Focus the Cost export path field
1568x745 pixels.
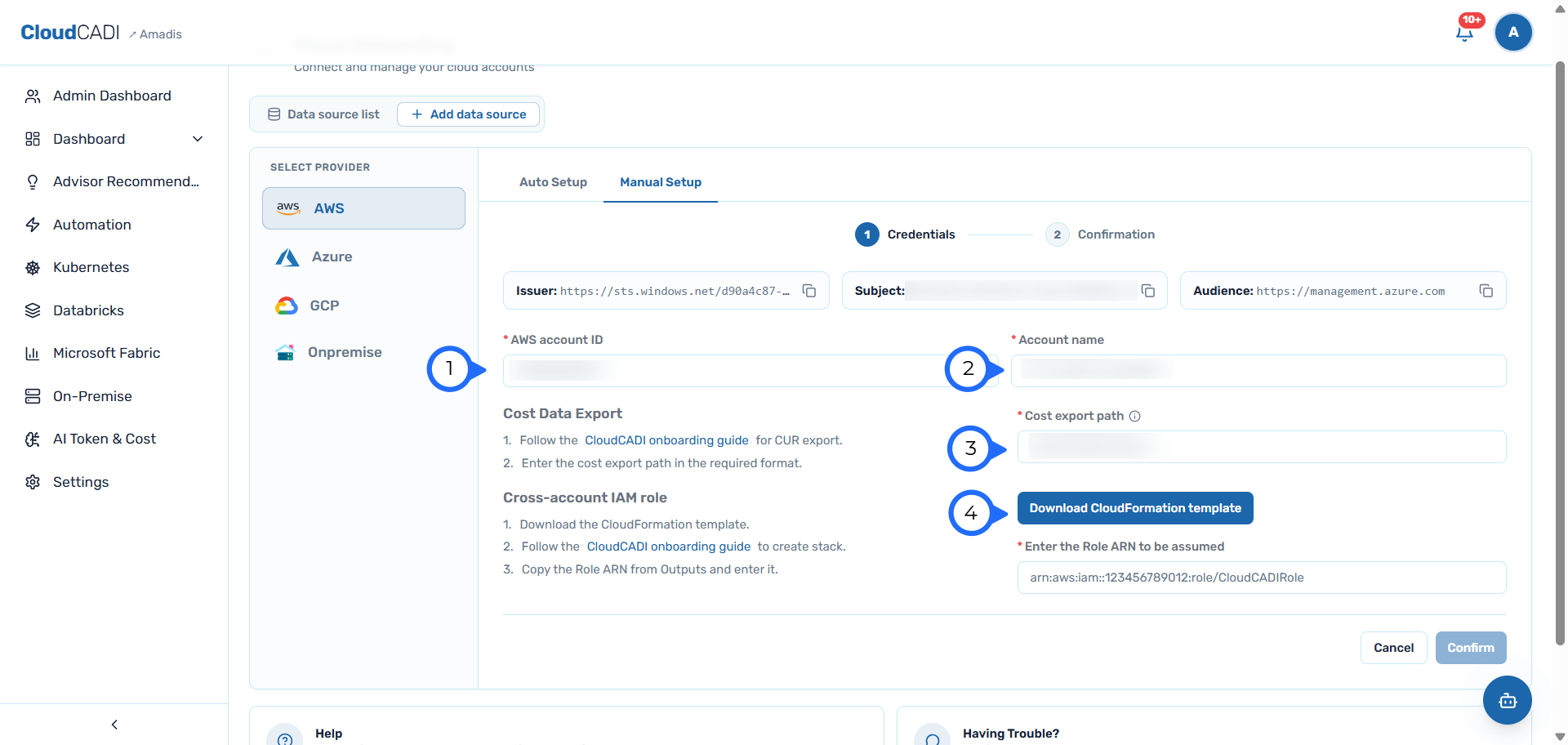tap(1262, 447)
